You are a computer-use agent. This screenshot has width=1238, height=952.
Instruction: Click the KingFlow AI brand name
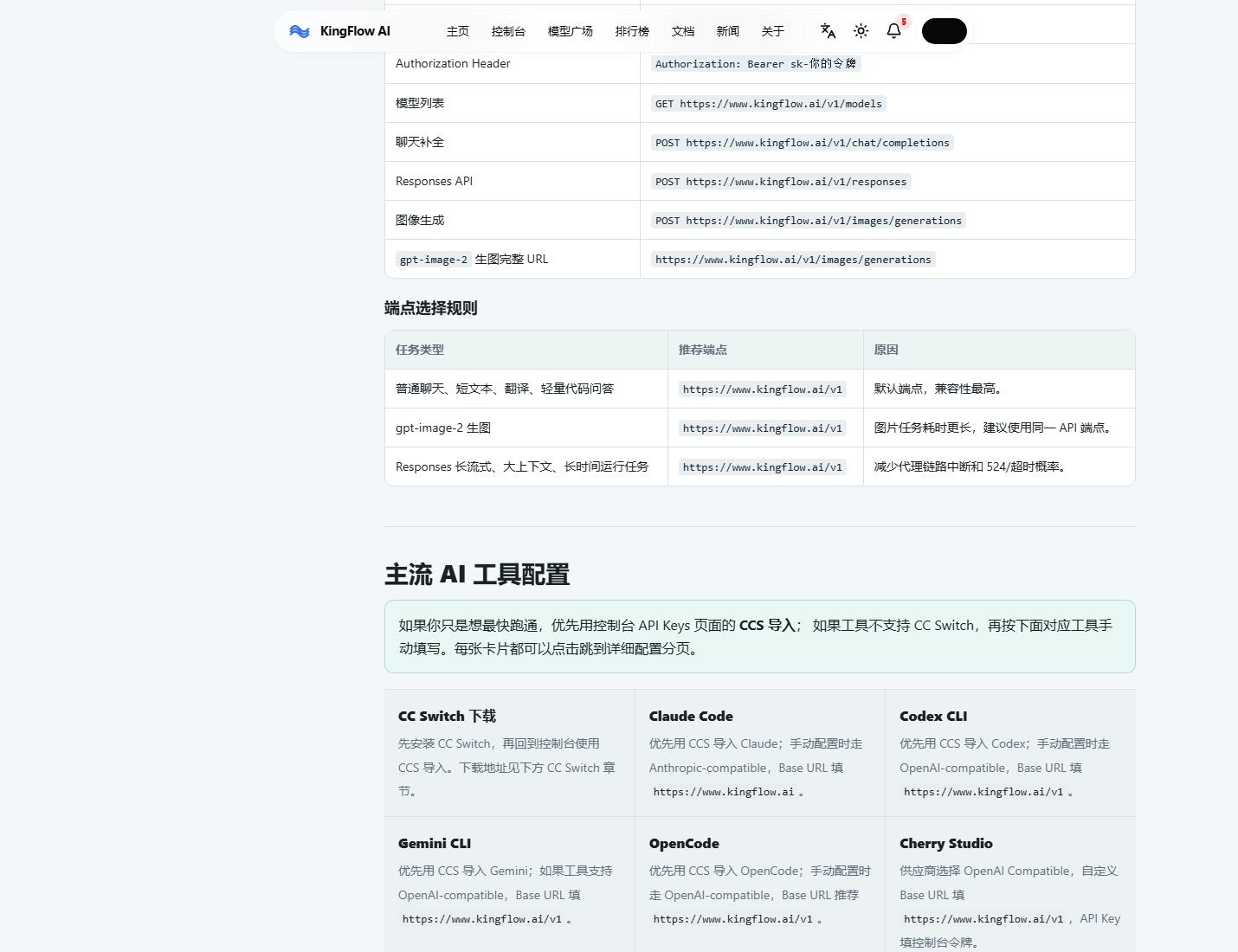pos(355,31)
